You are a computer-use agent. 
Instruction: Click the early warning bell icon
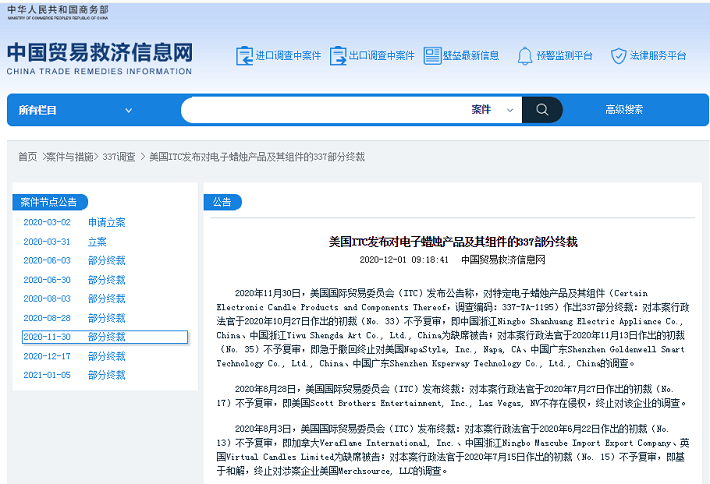(x=525, y=56)
